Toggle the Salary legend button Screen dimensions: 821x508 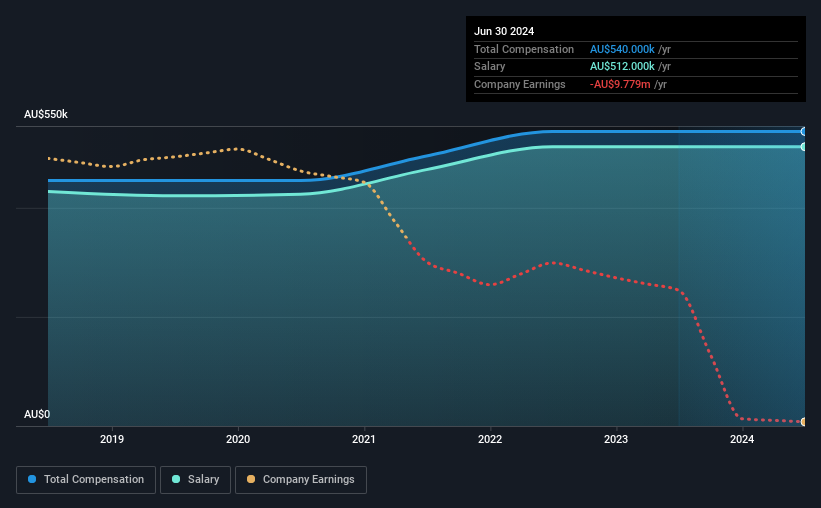click(195, 480)
